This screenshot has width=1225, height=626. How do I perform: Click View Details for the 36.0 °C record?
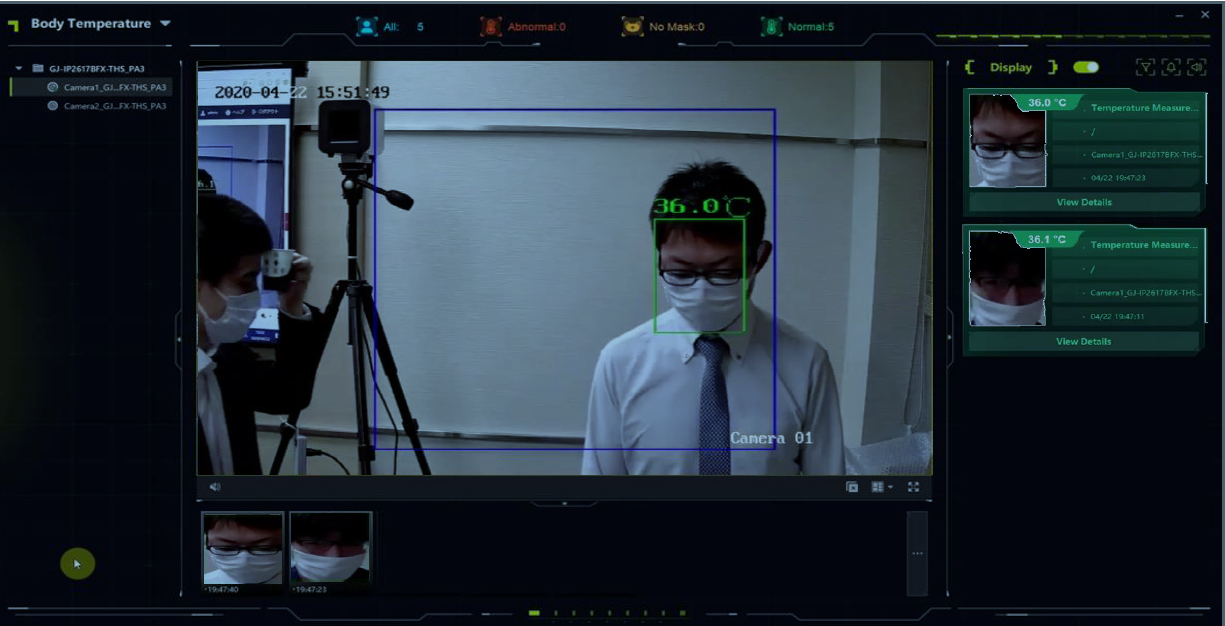click(1084, 202)
